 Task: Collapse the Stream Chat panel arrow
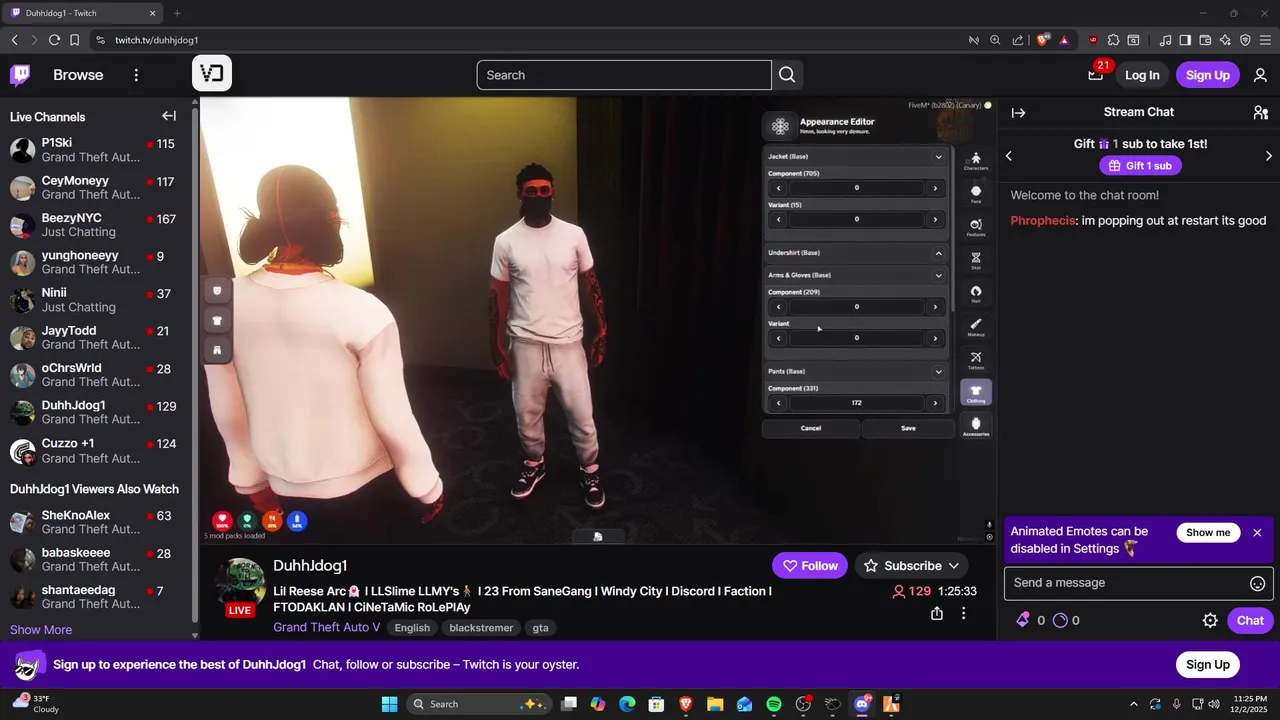coord(1018,112)
